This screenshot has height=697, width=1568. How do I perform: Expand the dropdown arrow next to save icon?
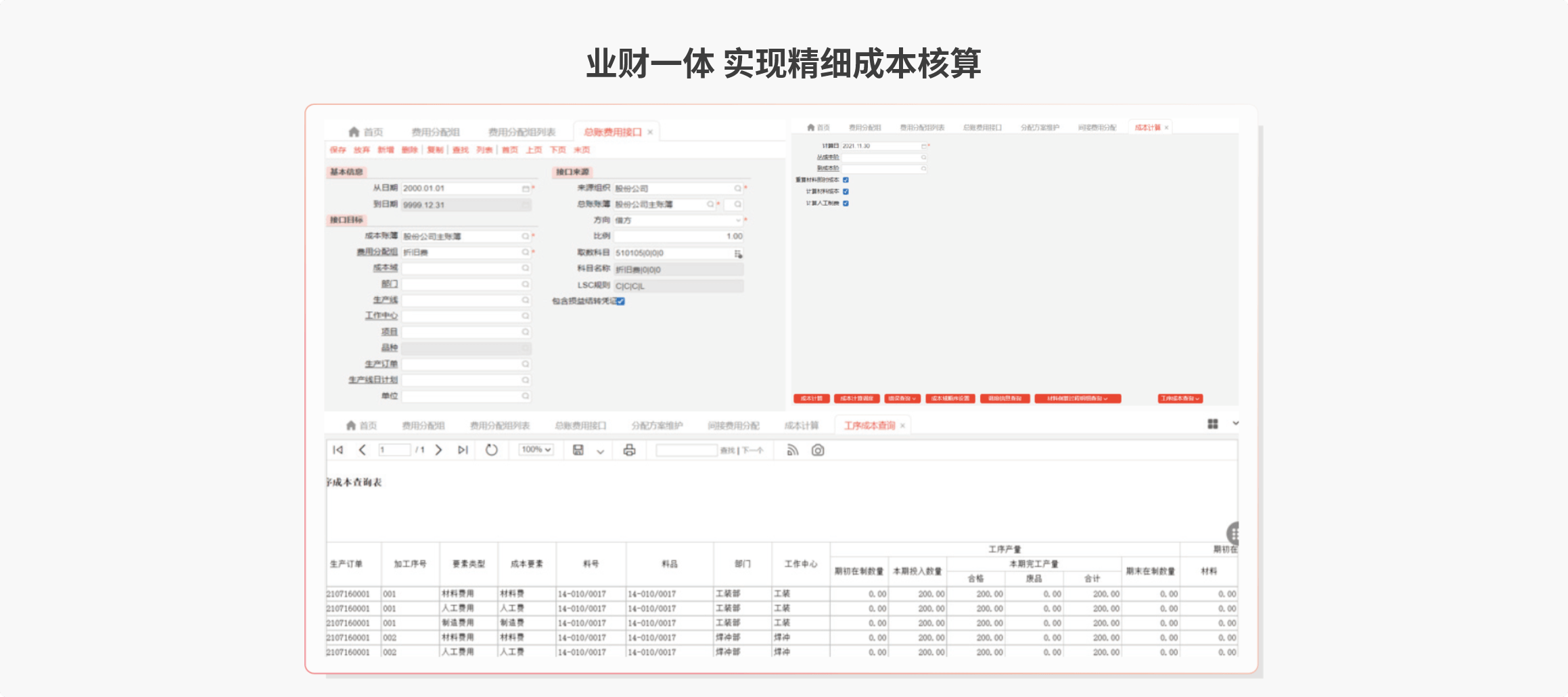tap(600, 451)
